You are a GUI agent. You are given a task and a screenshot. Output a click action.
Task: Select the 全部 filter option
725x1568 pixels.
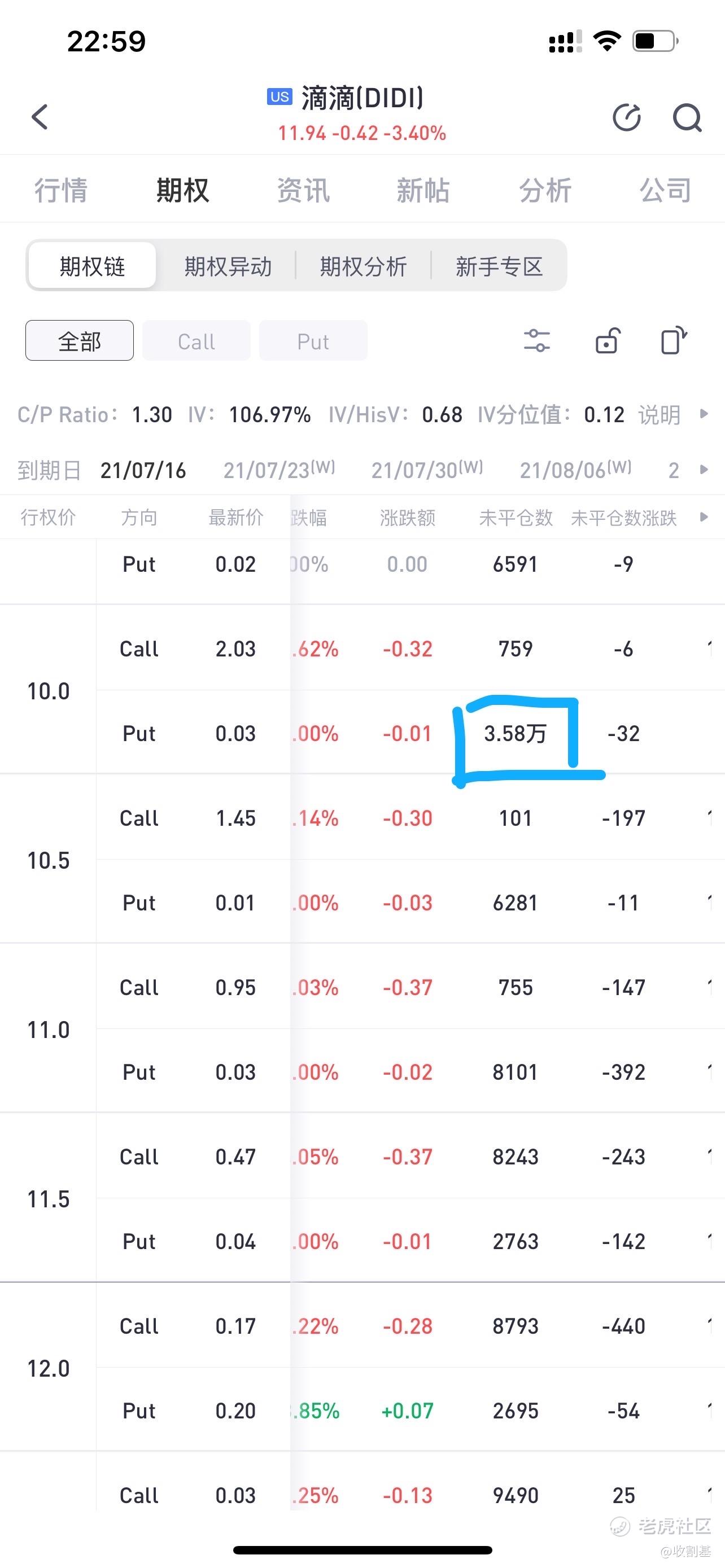(80, 341)
